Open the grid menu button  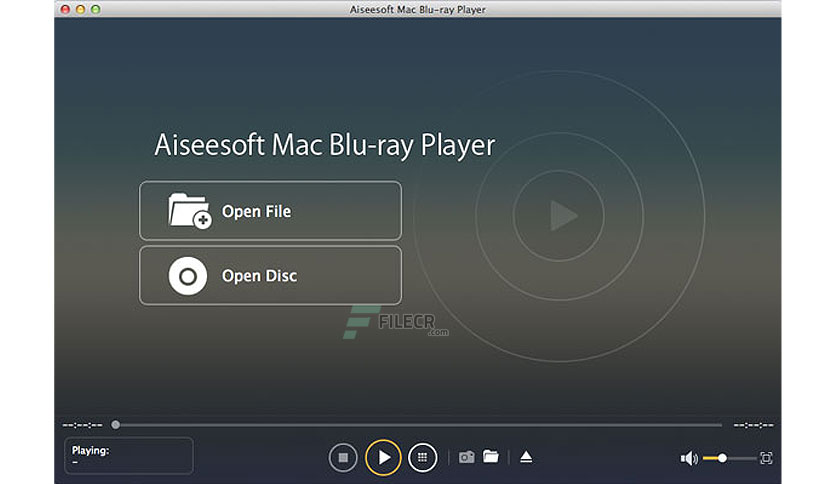pos(422,457)
